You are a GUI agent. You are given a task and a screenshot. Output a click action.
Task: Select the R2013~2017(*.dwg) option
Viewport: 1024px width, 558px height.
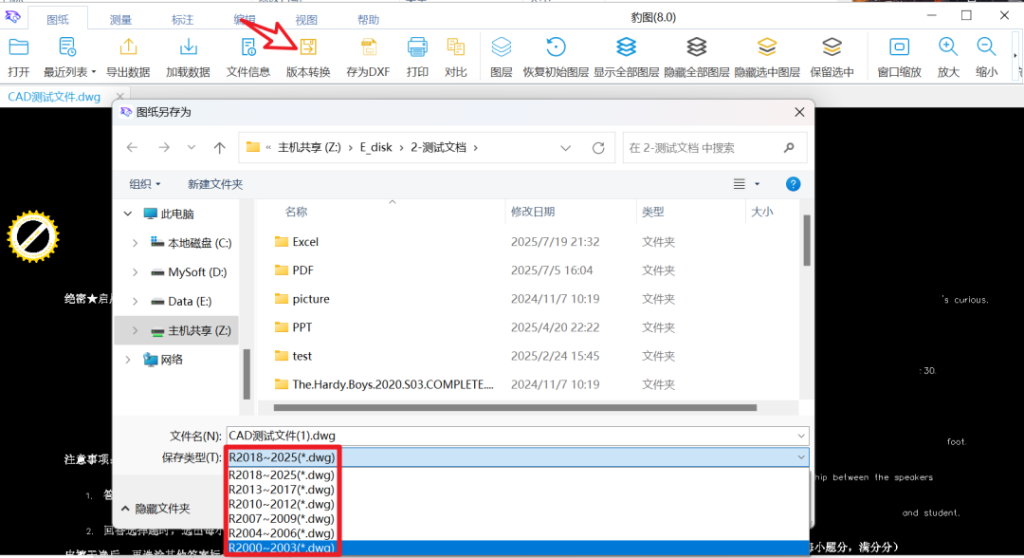[281, 489]
